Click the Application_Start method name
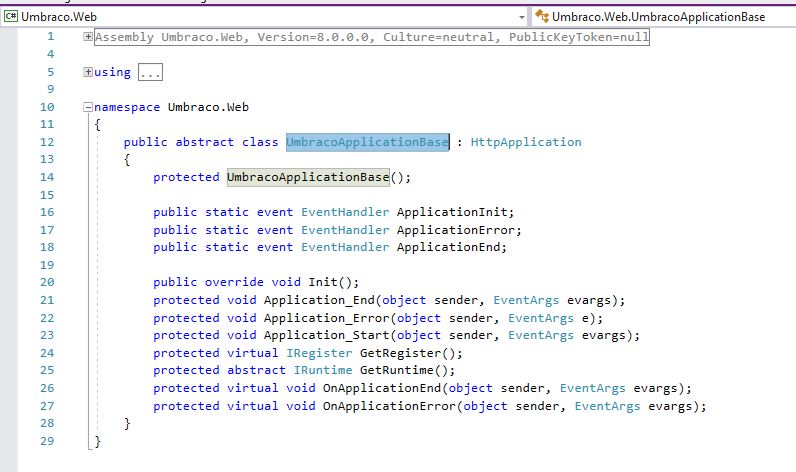This screenshot has height=472, width=796. [326, 335]
